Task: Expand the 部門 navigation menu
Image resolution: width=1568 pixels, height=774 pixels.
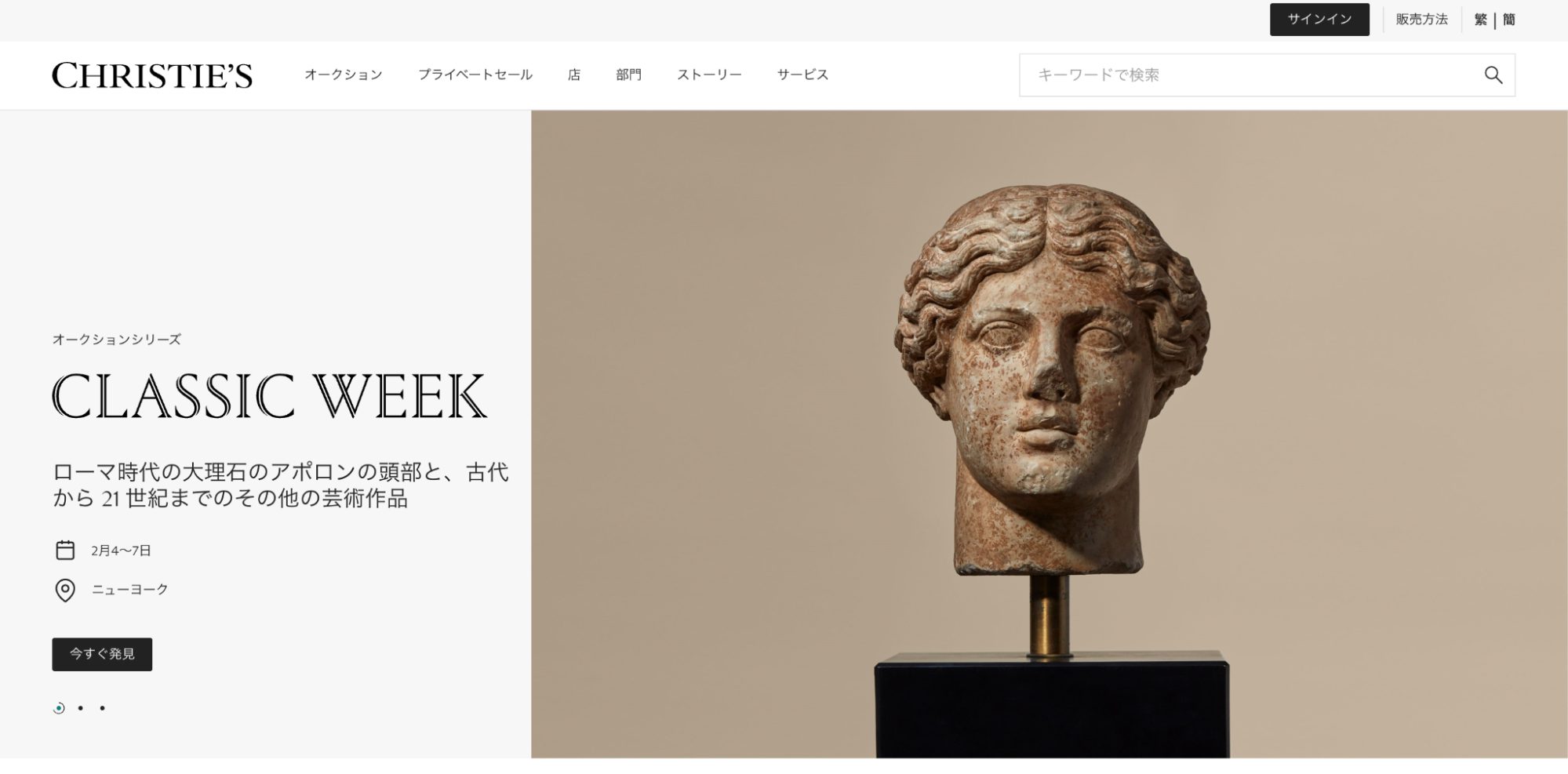Action: (x=628, y=75)
